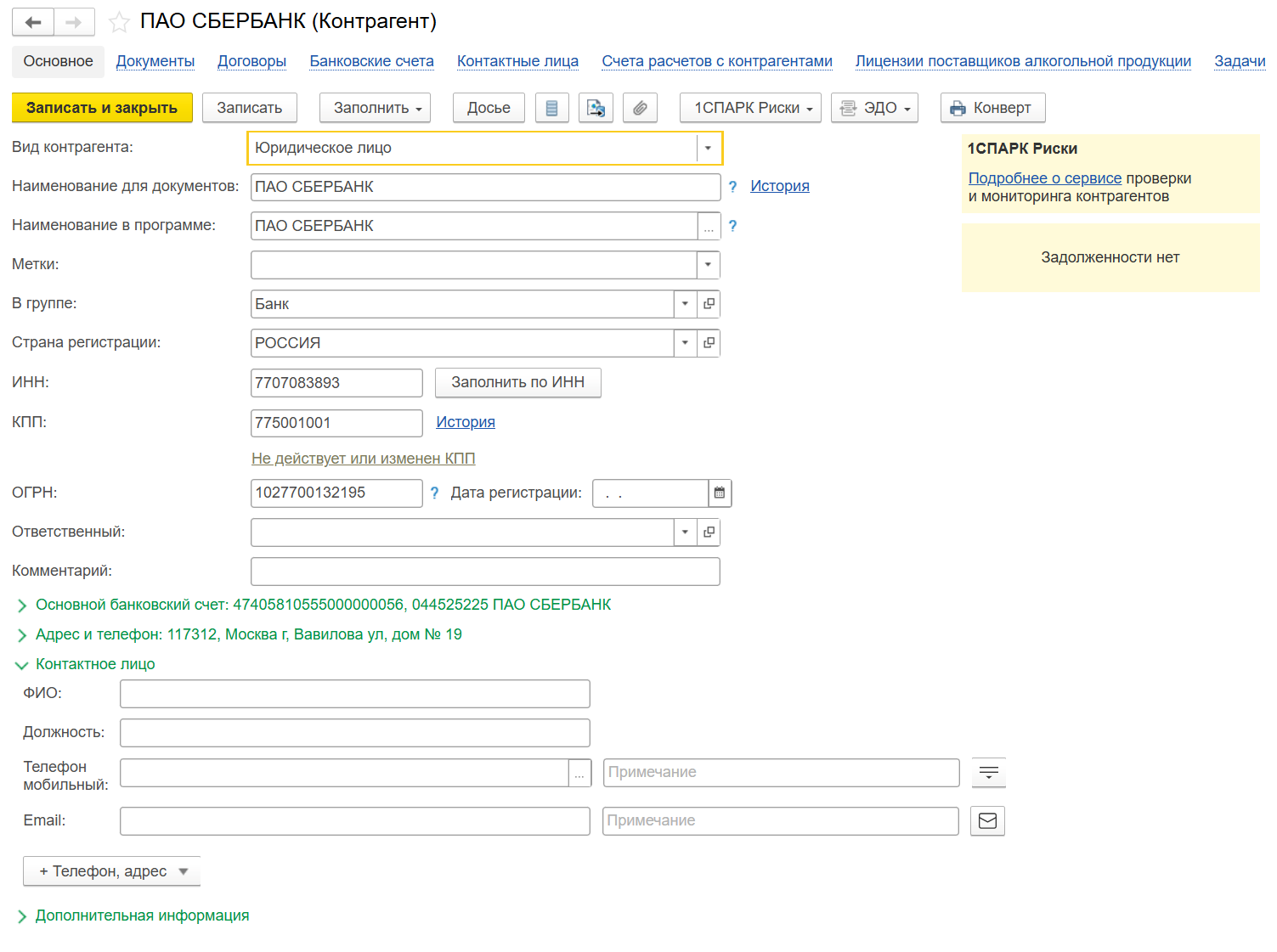Show help next to the ОГРН field
Image resolution: width=1277 pixels, height=952 pixels.
(x=434, y=493)
